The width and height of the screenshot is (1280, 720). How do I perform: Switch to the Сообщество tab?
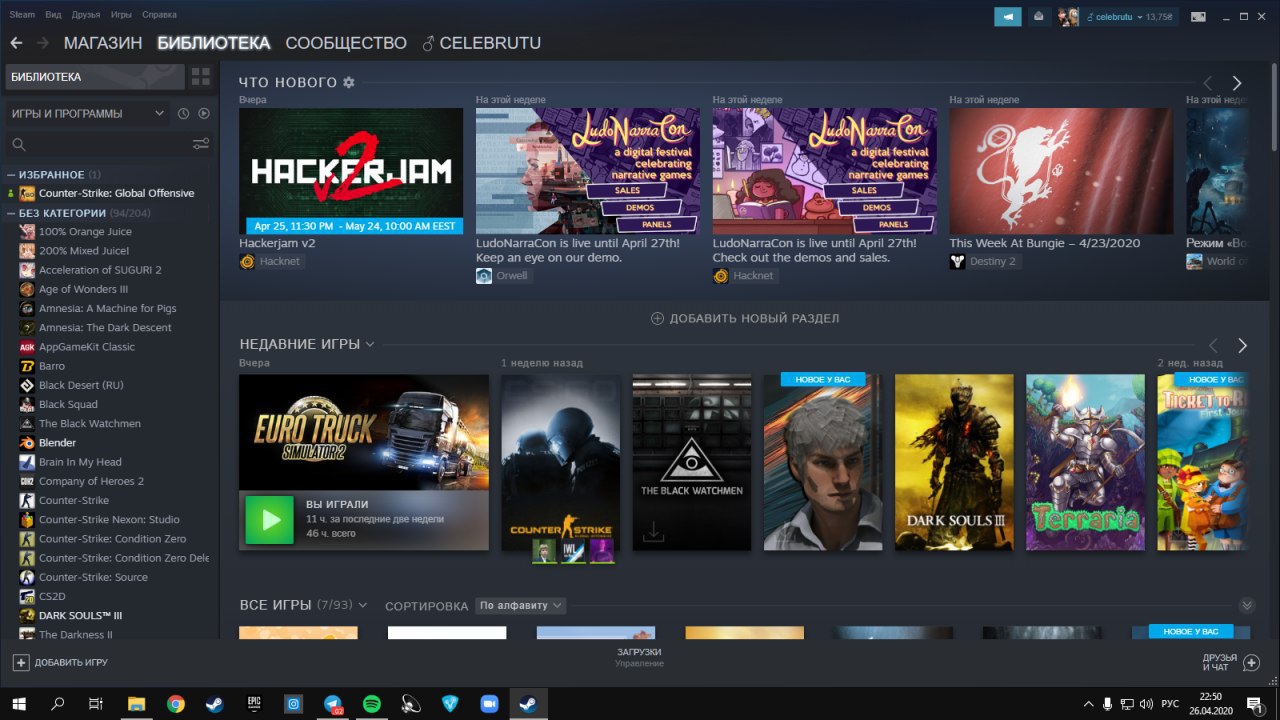click(346, 43)
